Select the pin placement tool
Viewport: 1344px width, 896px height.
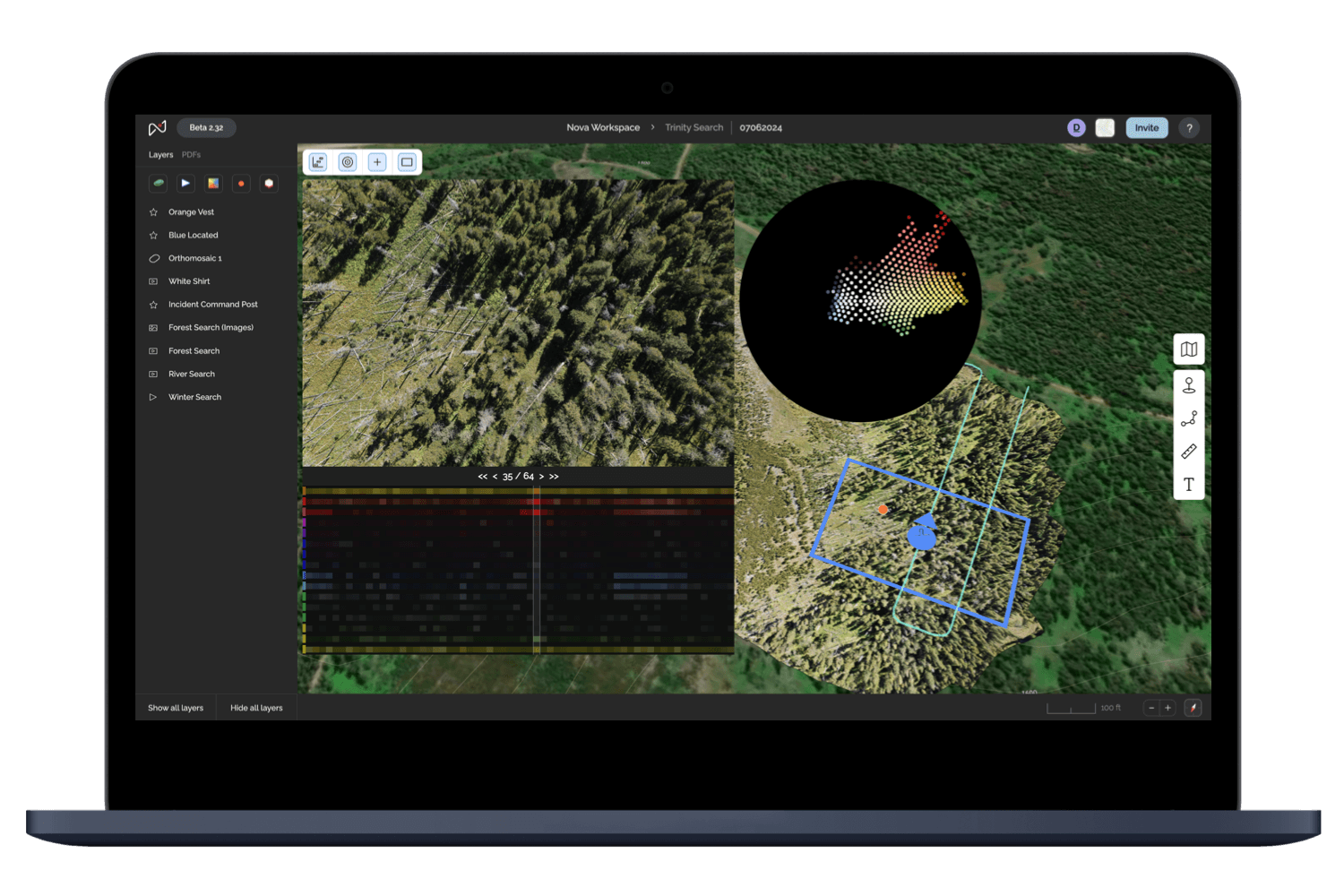coord(1189,384)
